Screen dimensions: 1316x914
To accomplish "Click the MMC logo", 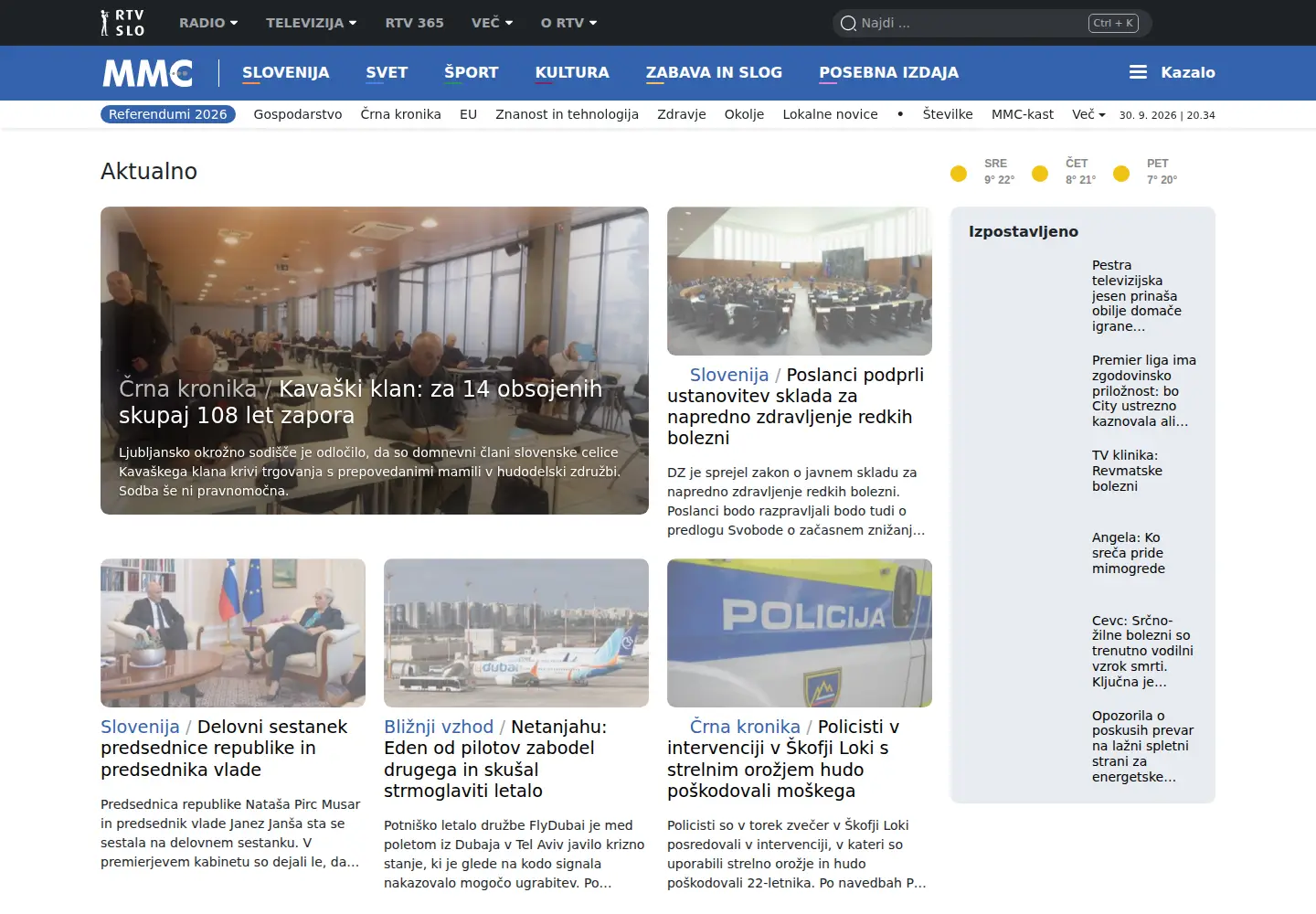I will [147, 73].
